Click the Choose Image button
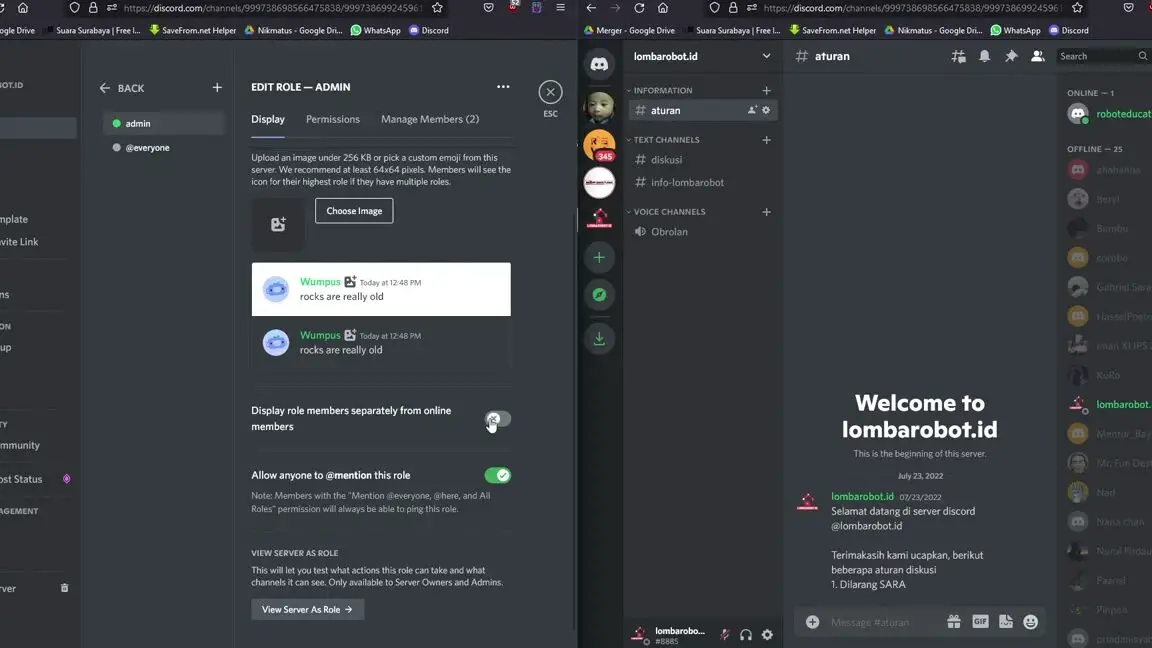Viewport: 1152px width, 648px height. pos(354,211)
